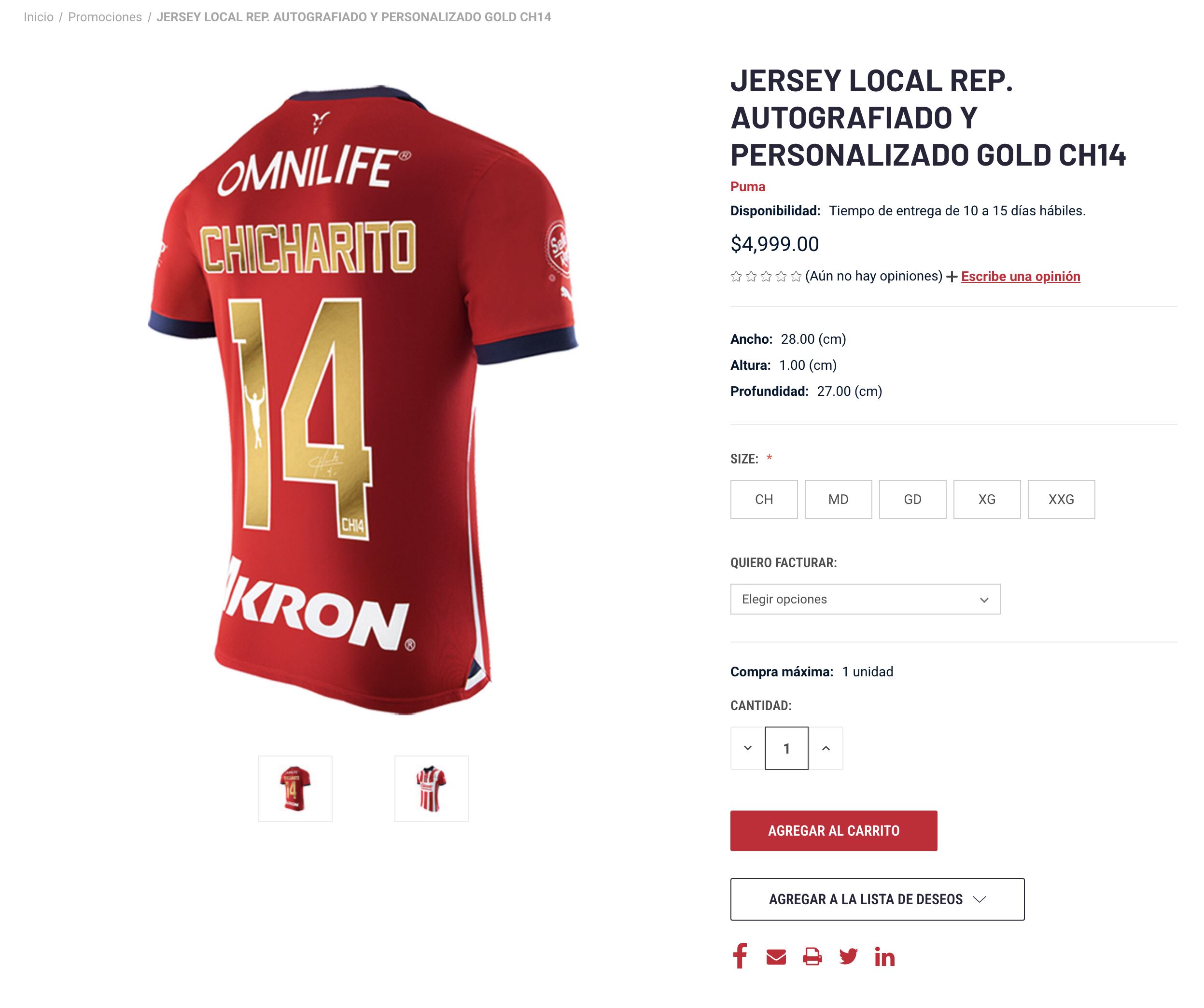Open Escribe una opinión link

pyautogui.click(x=1020, y=276)
